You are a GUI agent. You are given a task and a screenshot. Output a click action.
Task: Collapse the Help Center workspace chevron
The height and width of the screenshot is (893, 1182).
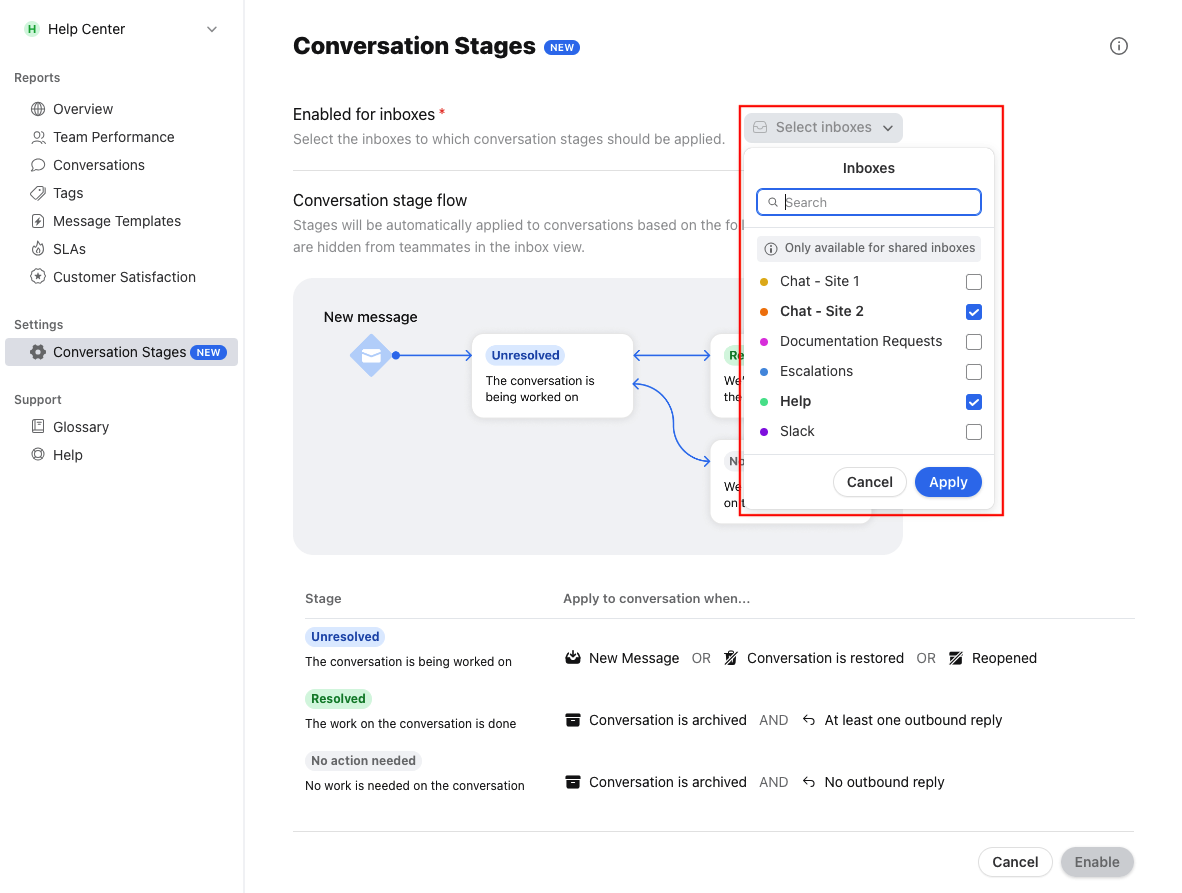click(x=210, y=29)
